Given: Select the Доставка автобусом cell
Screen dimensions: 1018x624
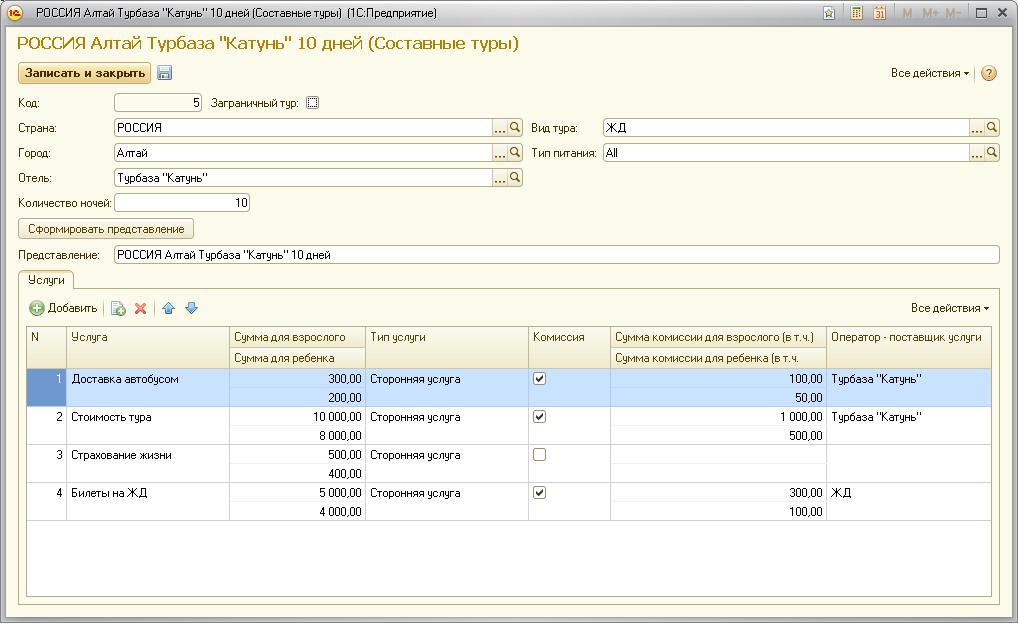Looking at the screenshot, I should (148, 388).
